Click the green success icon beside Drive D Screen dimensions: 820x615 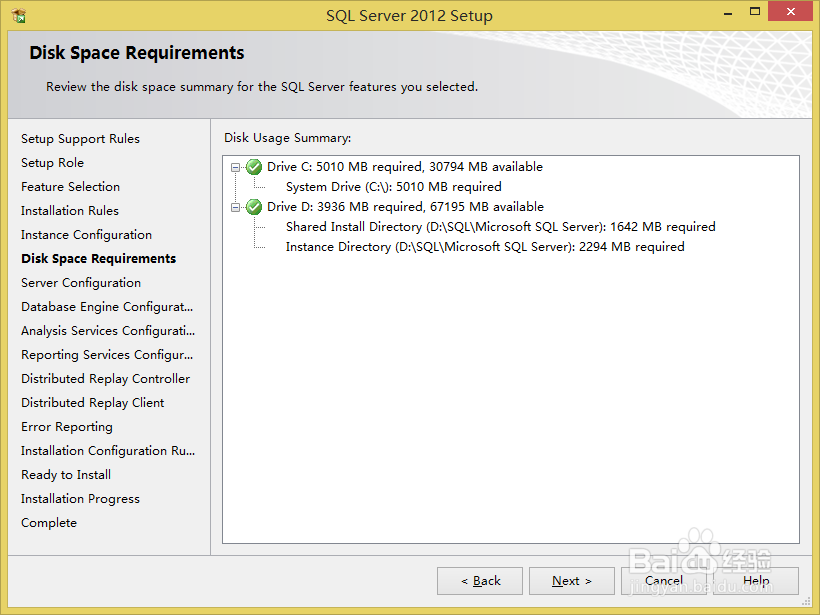(x=253, y=206)
